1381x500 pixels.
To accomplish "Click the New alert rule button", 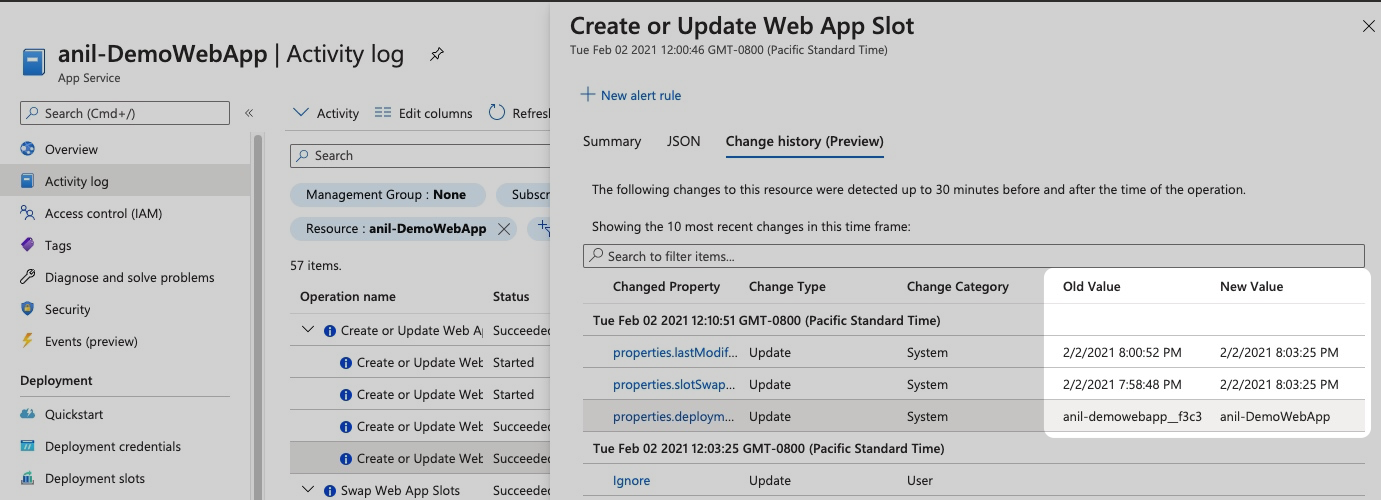I will tap(631, 95).
